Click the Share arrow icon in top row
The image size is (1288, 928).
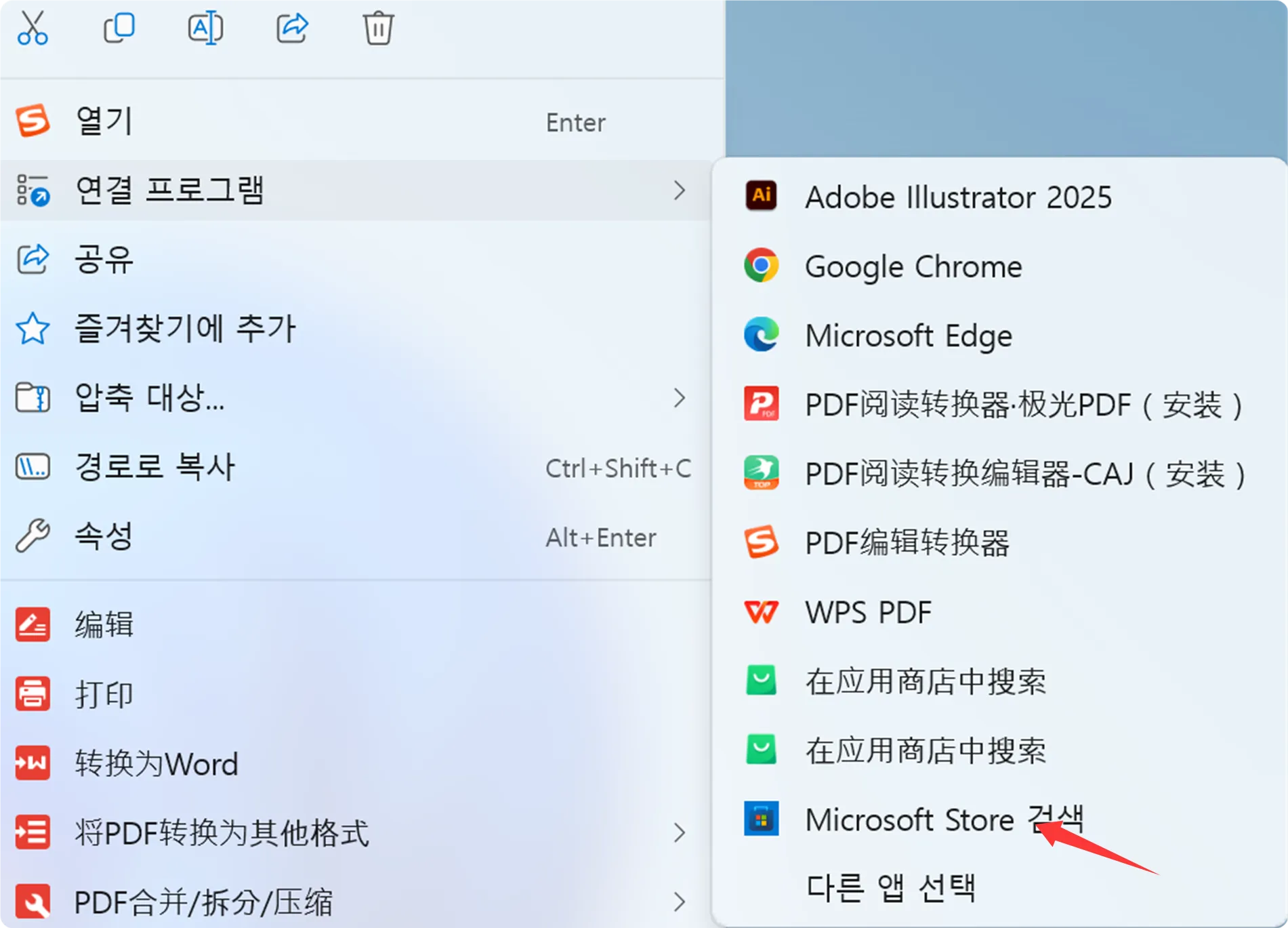292,28
